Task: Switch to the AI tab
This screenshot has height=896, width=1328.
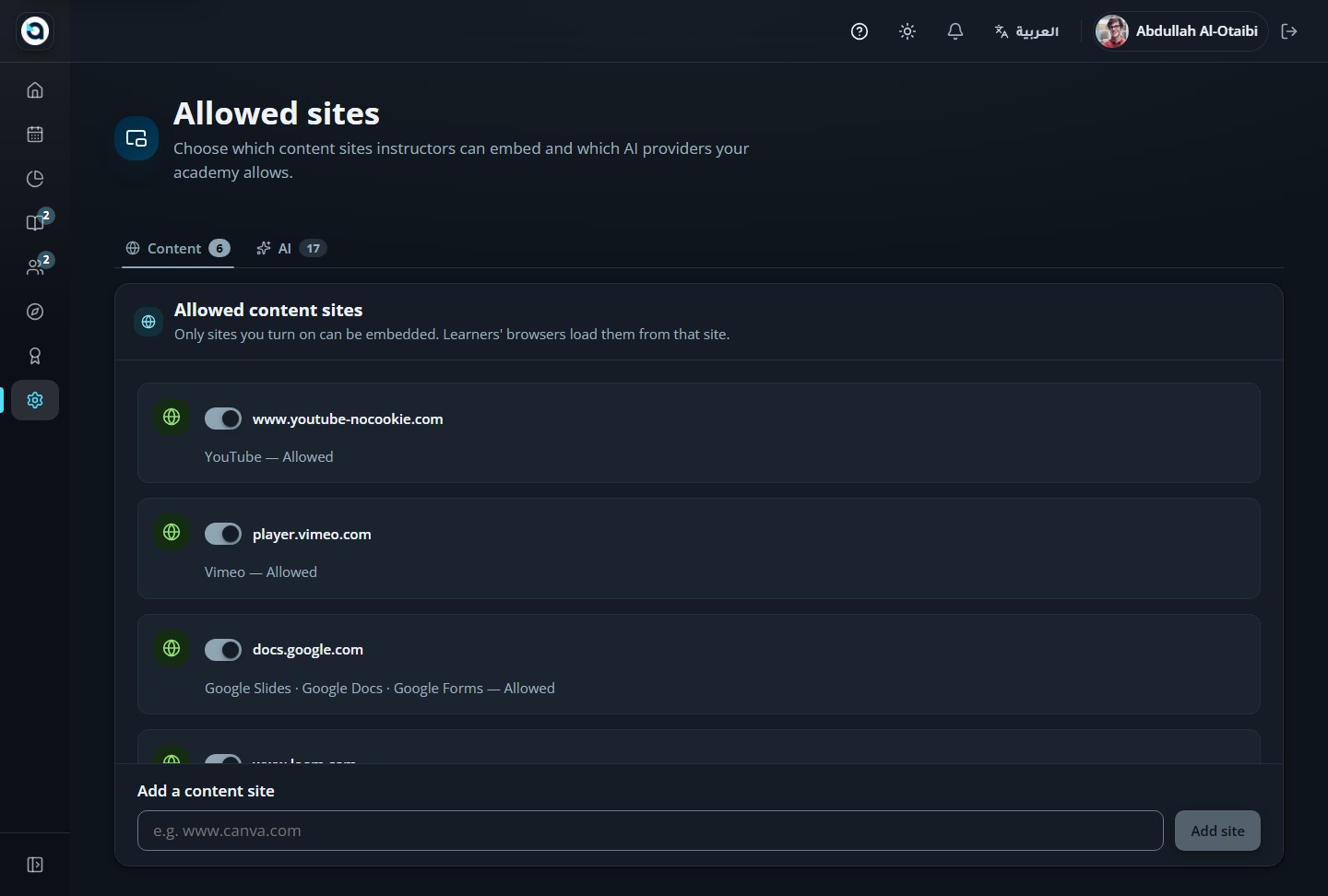Action: pos(290,249)
